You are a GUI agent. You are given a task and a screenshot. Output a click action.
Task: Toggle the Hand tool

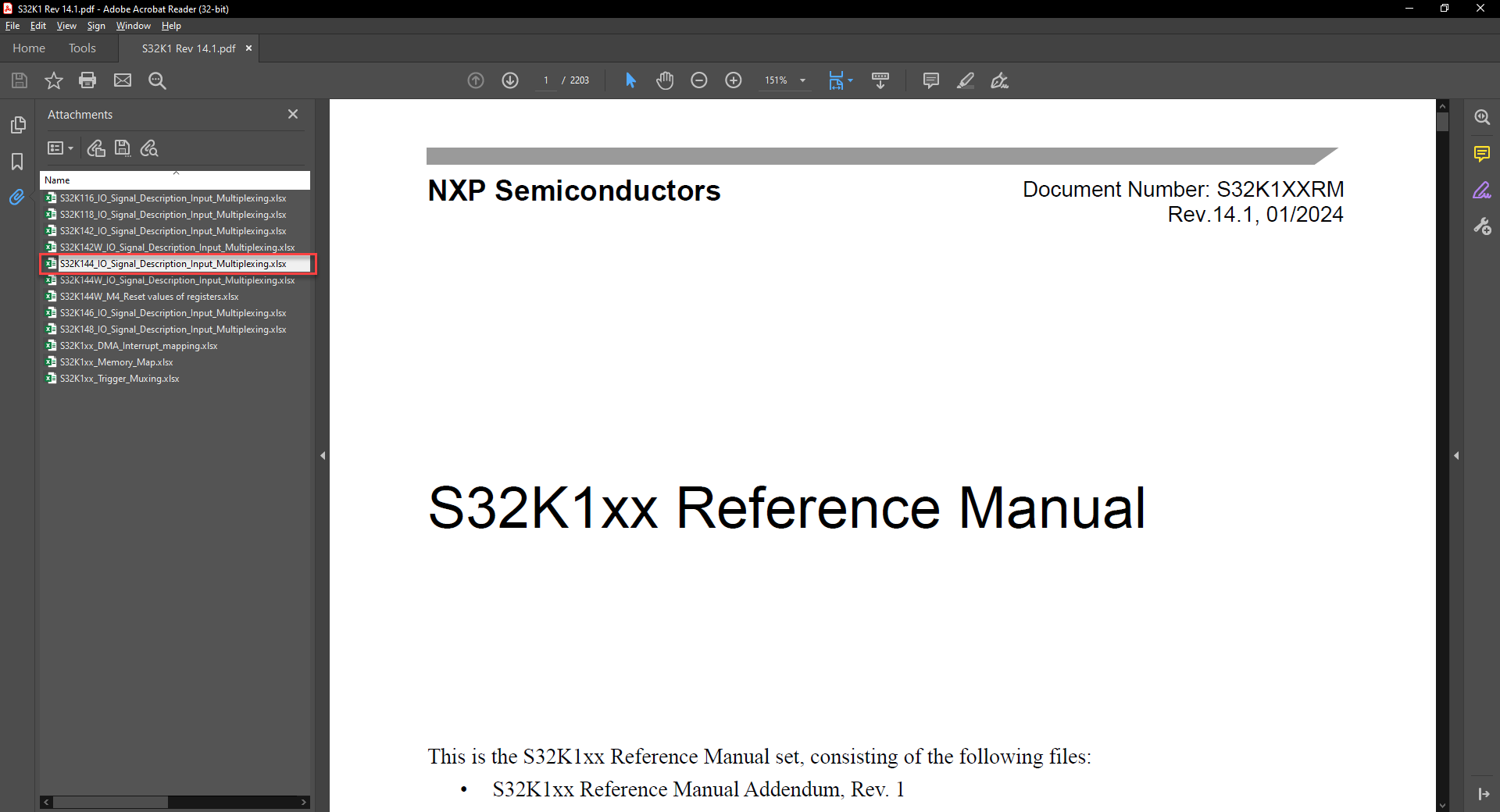665,80
